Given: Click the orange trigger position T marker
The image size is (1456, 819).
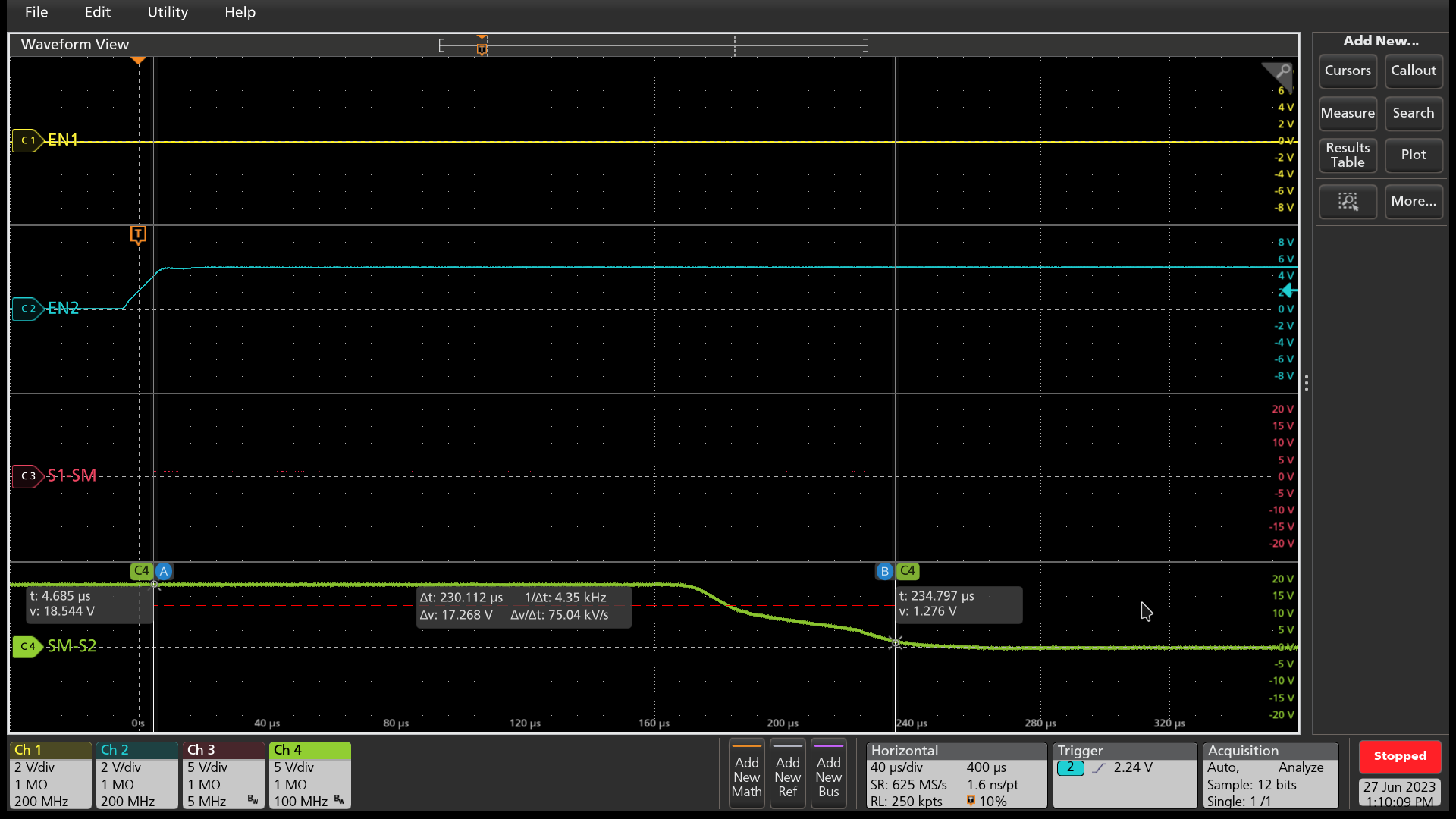Looking at the screenshot, I should pos(138,234).
